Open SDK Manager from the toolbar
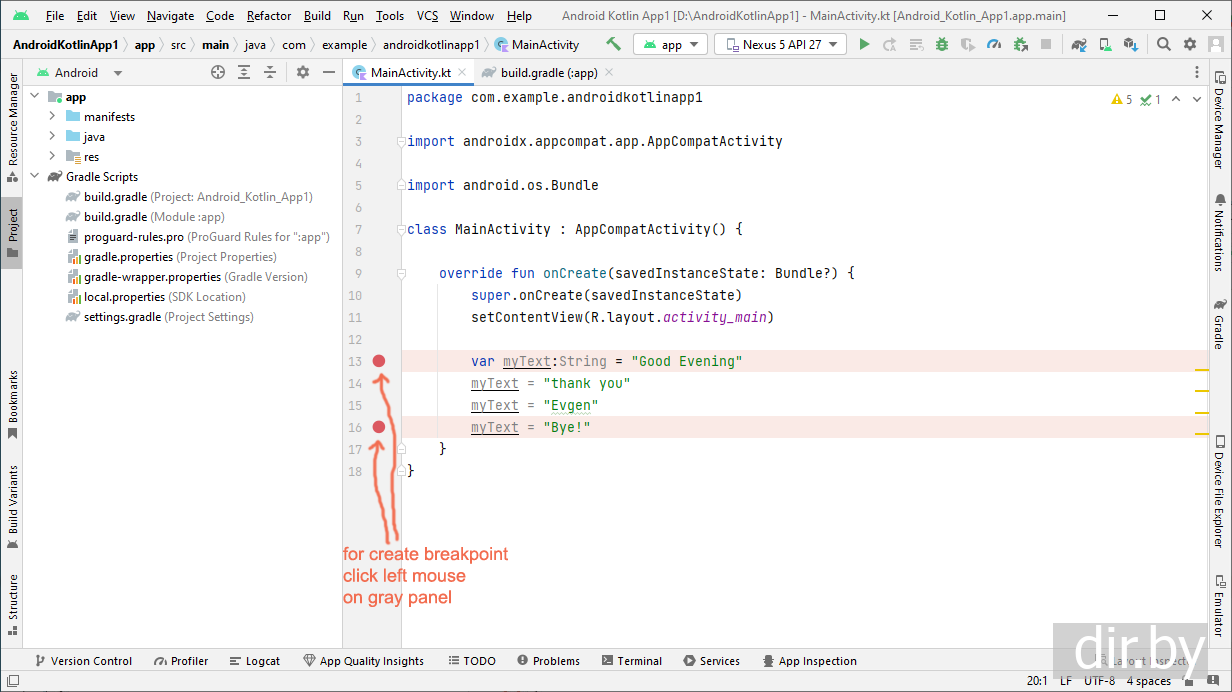The width and height of the screenshot is (1232, 692). (x=1130, y=44)
